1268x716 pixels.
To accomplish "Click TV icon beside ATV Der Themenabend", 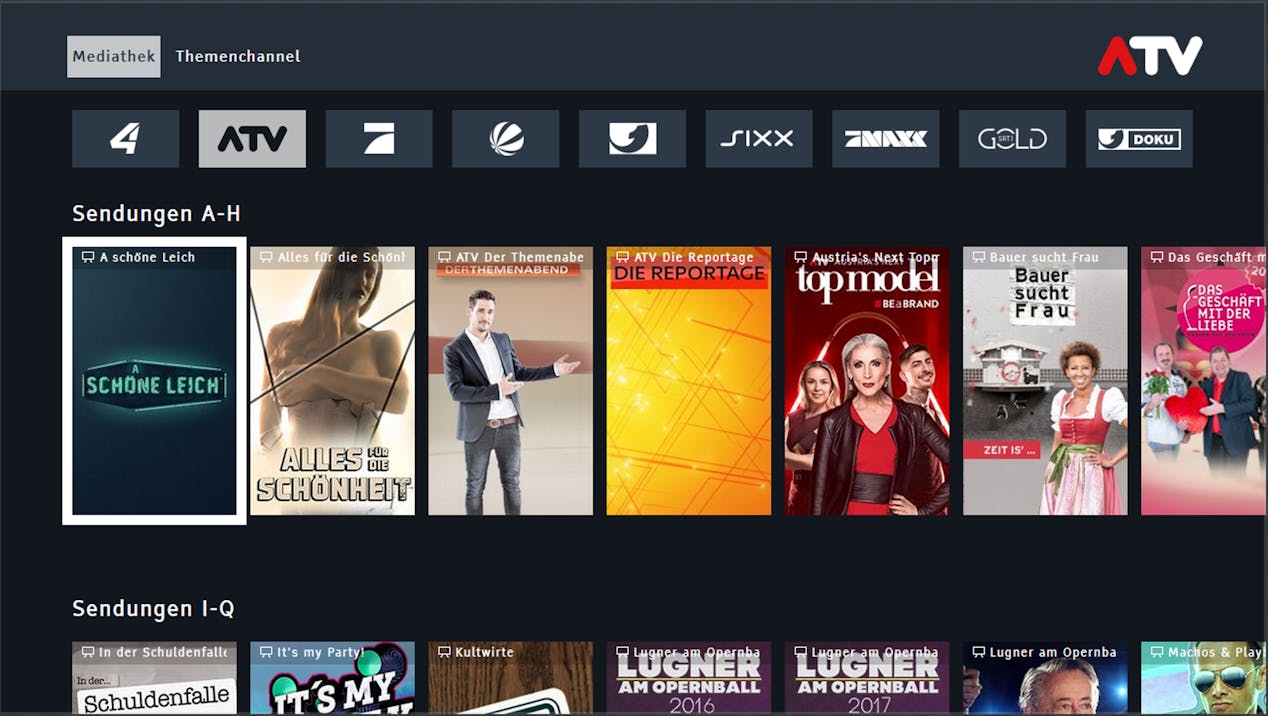I will tap(444, 257).
